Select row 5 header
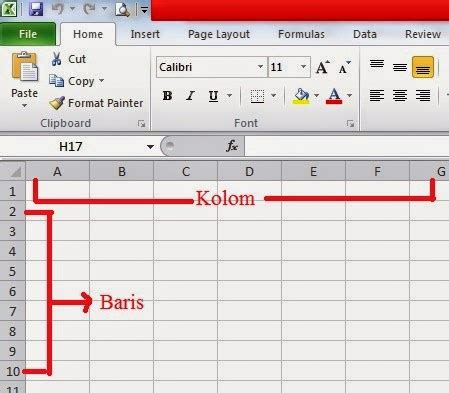The width and height of the screenshot is (449, 393). click(x=13, y=271)
